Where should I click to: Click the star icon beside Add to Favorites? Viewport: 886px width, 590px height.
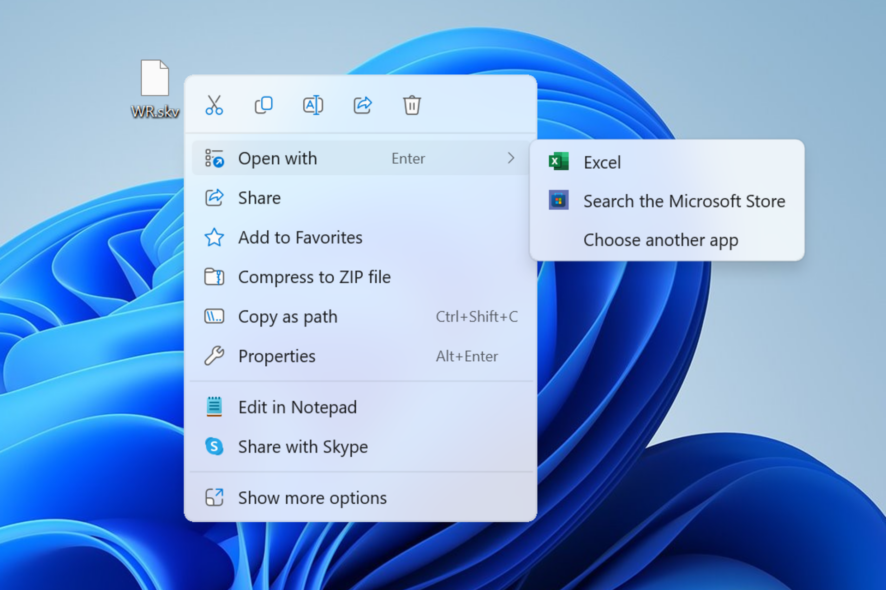coord(214,237)
